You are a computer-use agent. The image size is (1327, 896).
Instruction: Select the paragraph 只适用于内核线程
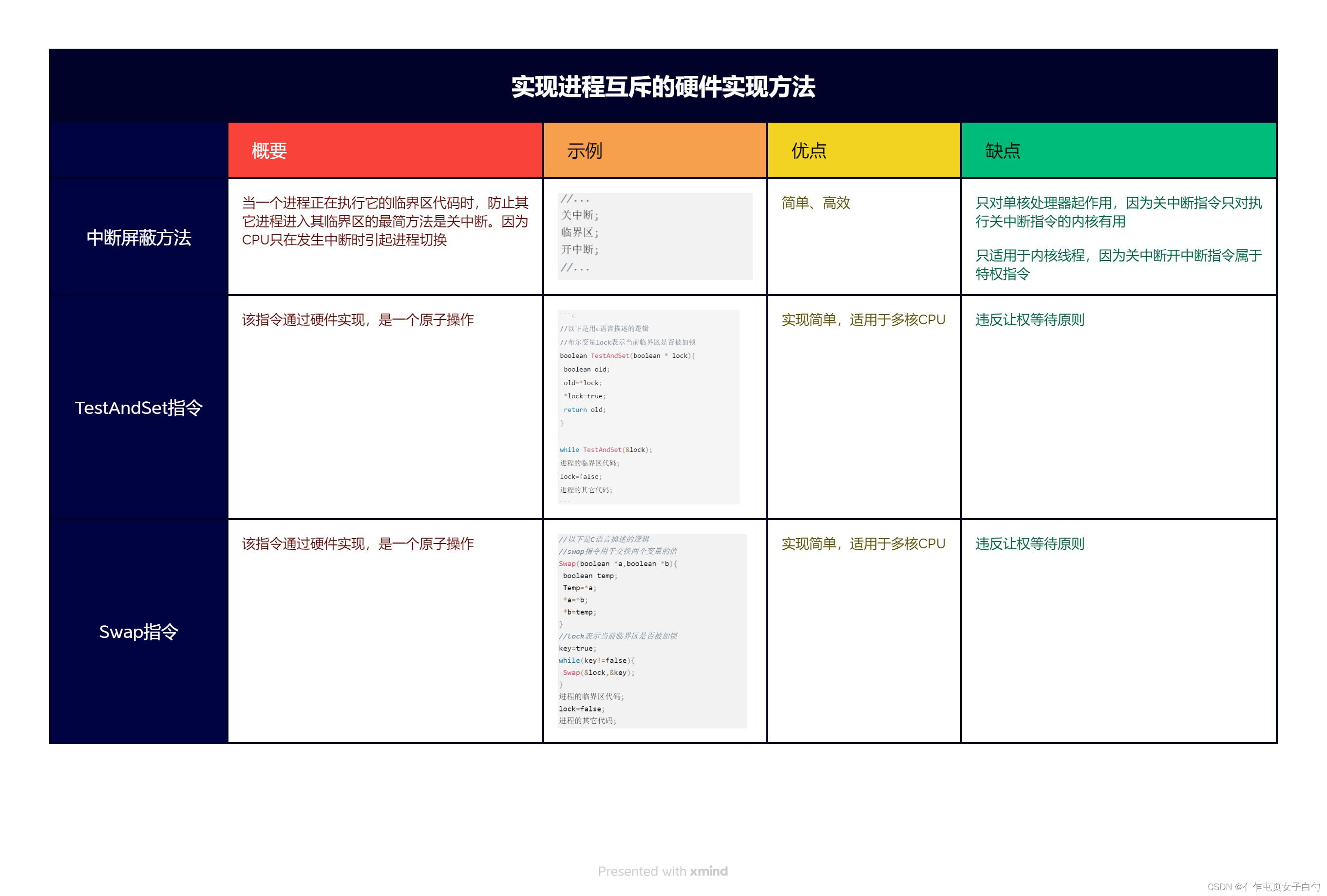click(x=1118, y=264)
